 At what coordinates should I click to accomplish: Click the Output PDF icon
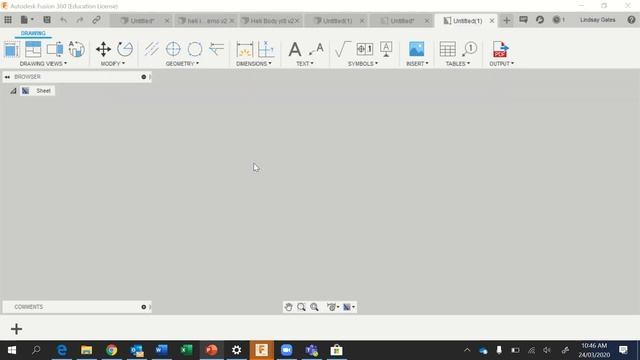[x=500, y=49]
